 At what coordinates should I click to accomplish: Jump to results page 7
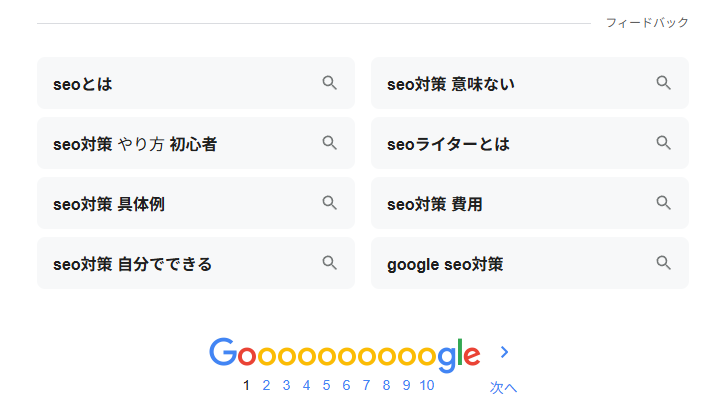click(x=366, y=385)
